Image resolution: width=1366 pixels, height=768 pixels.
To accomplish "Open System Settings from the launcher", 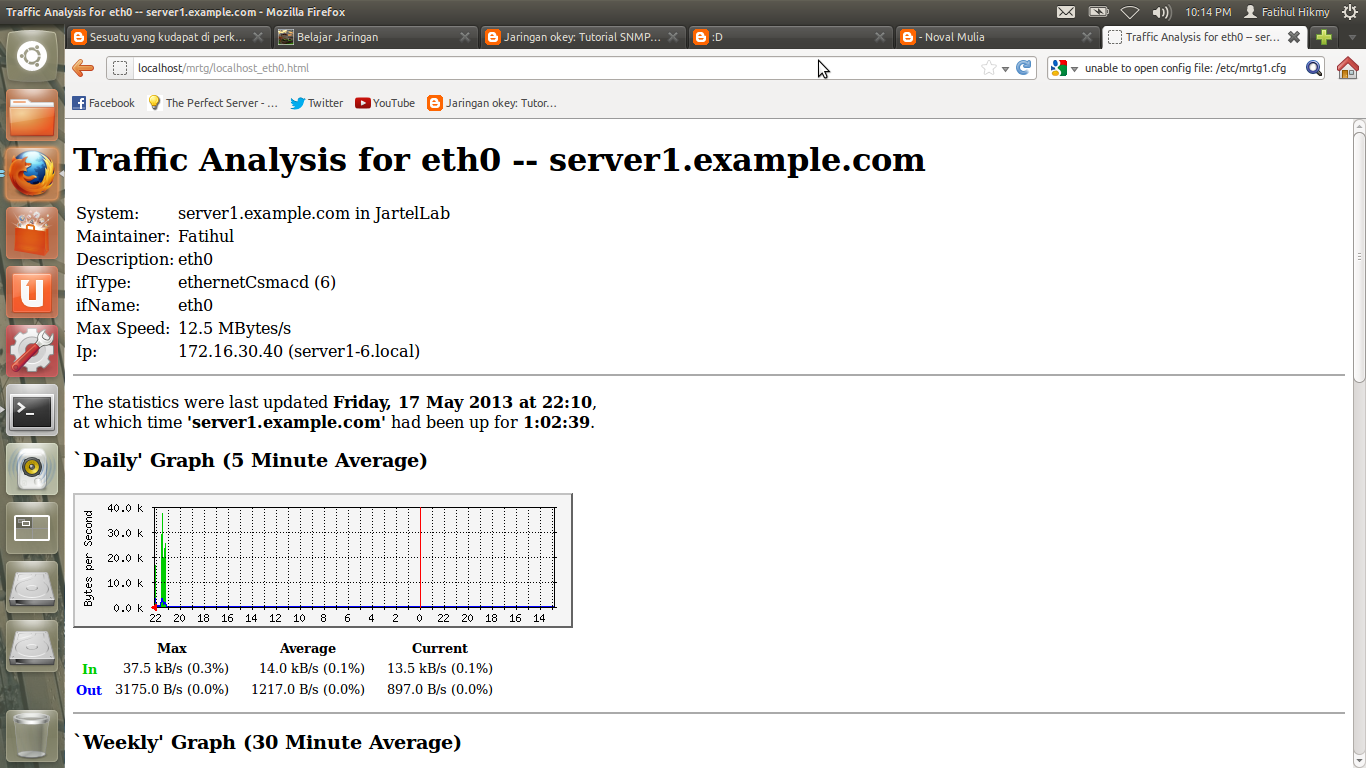I will (x=32, y=351).
